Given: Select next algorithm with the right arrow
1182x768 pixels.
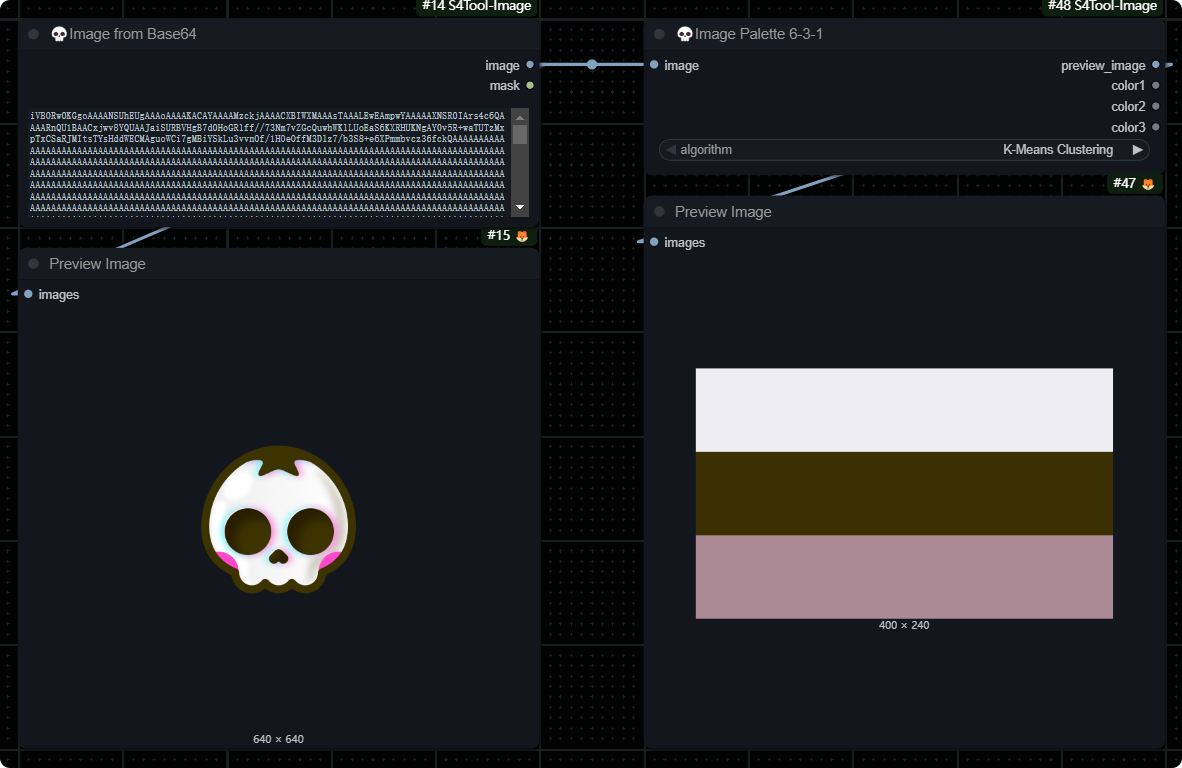Looking at the screenshot, I should point(1137,150).
